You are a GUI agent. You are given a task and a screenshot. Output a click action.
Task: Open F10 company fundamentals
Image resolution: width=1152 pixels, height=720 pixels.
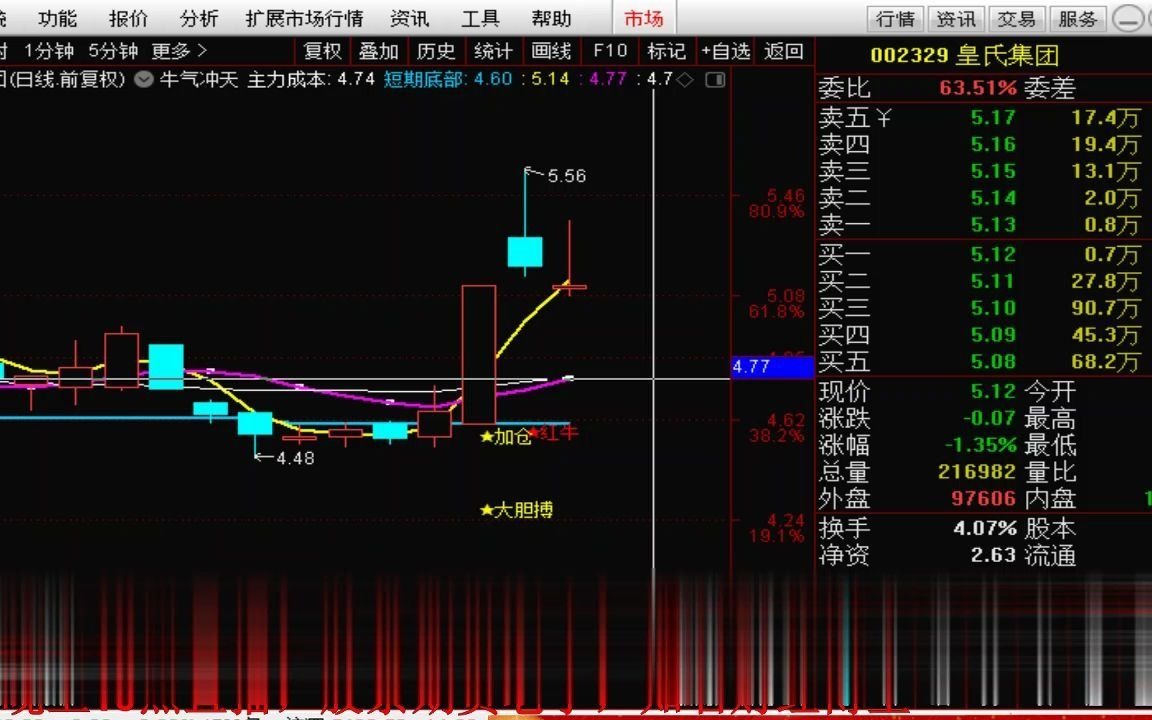pos(609,52)
